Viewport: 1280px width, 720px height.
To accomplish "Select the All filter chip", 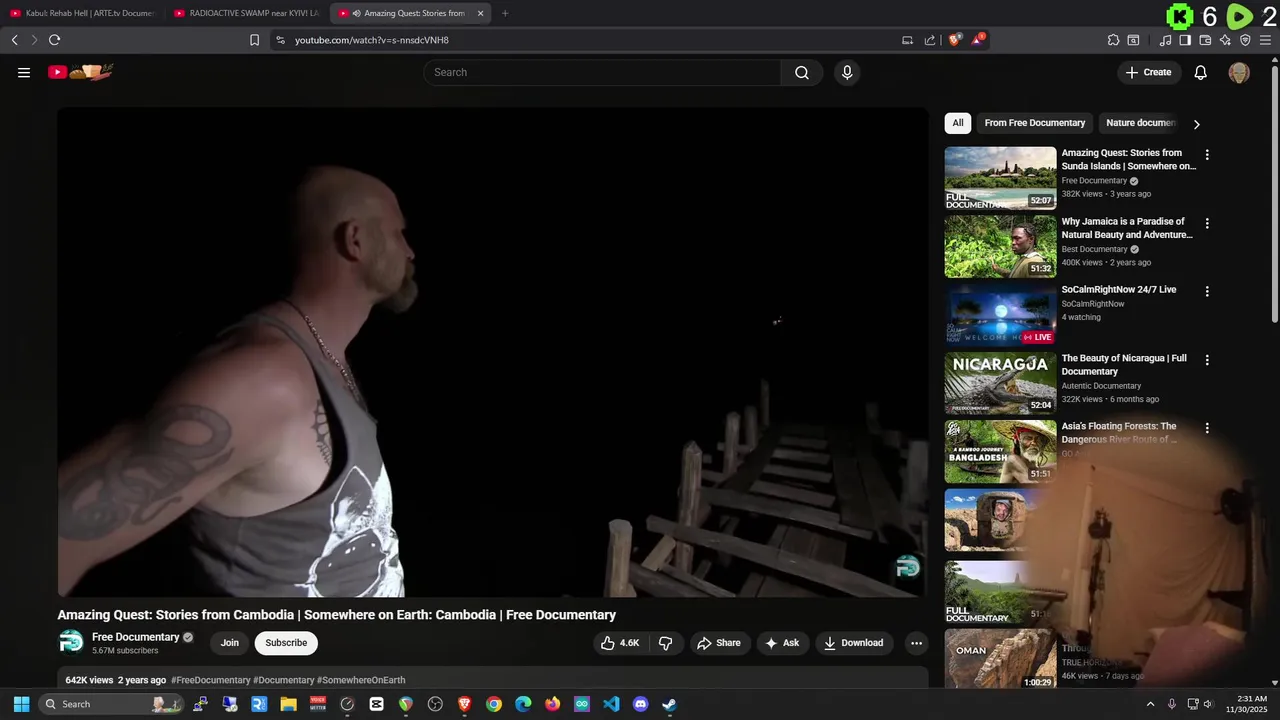I will point(958,123).
